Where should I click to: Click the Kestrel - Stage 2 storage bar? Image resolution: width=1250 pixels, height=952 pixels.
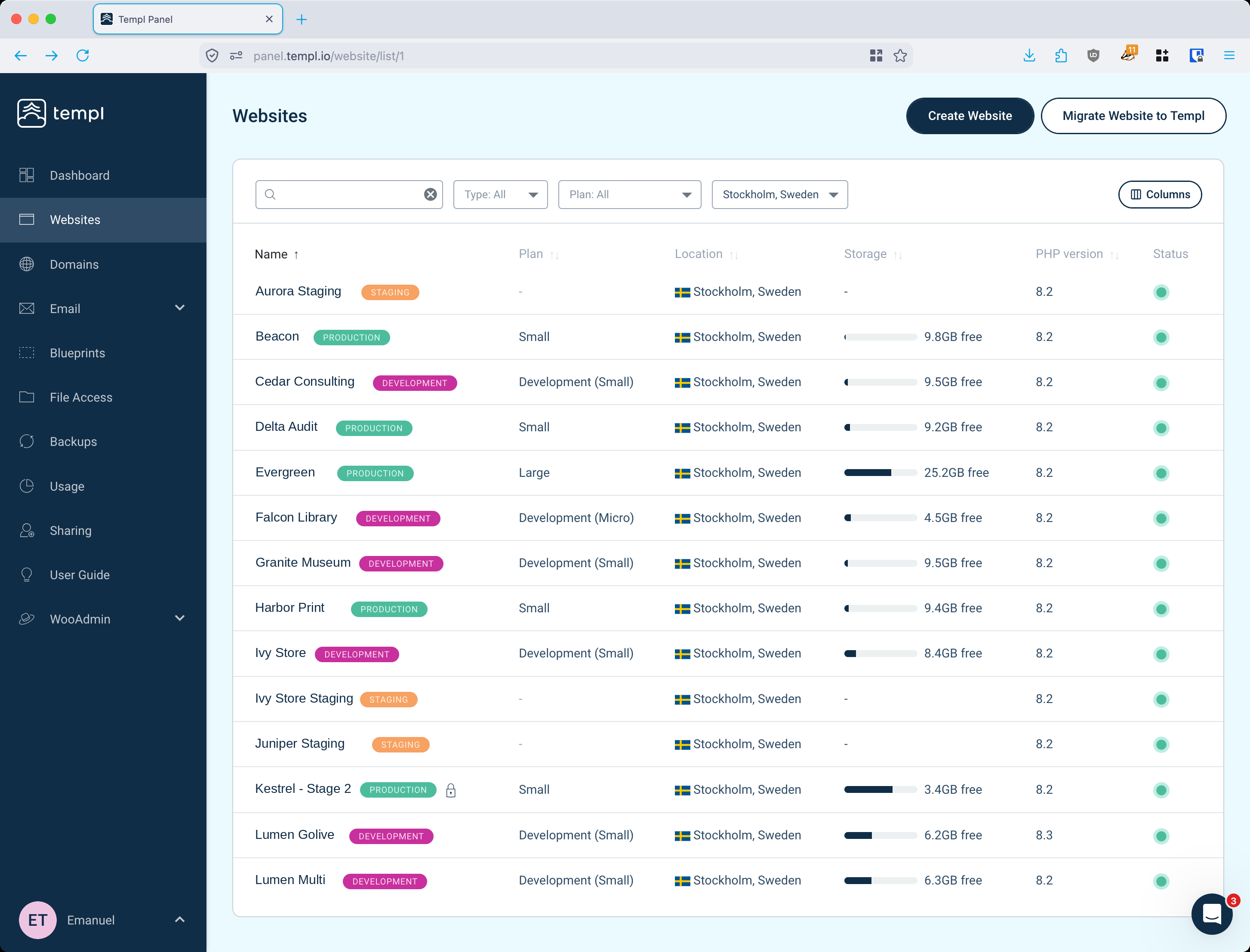[880, 789]
